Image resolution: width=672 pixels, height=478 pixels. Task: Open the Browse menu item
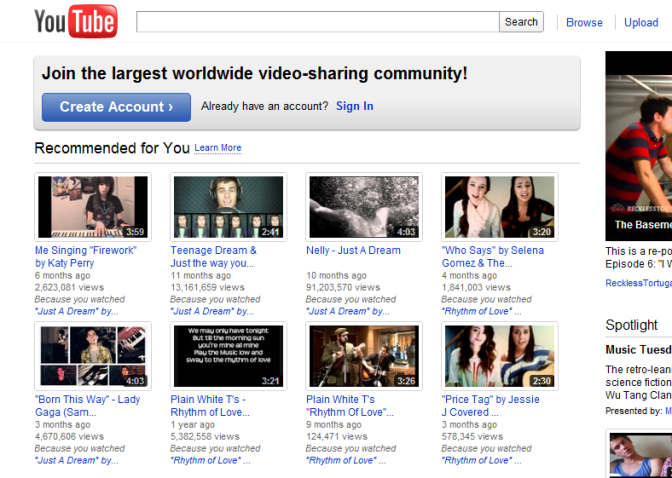tap(584, 22)
